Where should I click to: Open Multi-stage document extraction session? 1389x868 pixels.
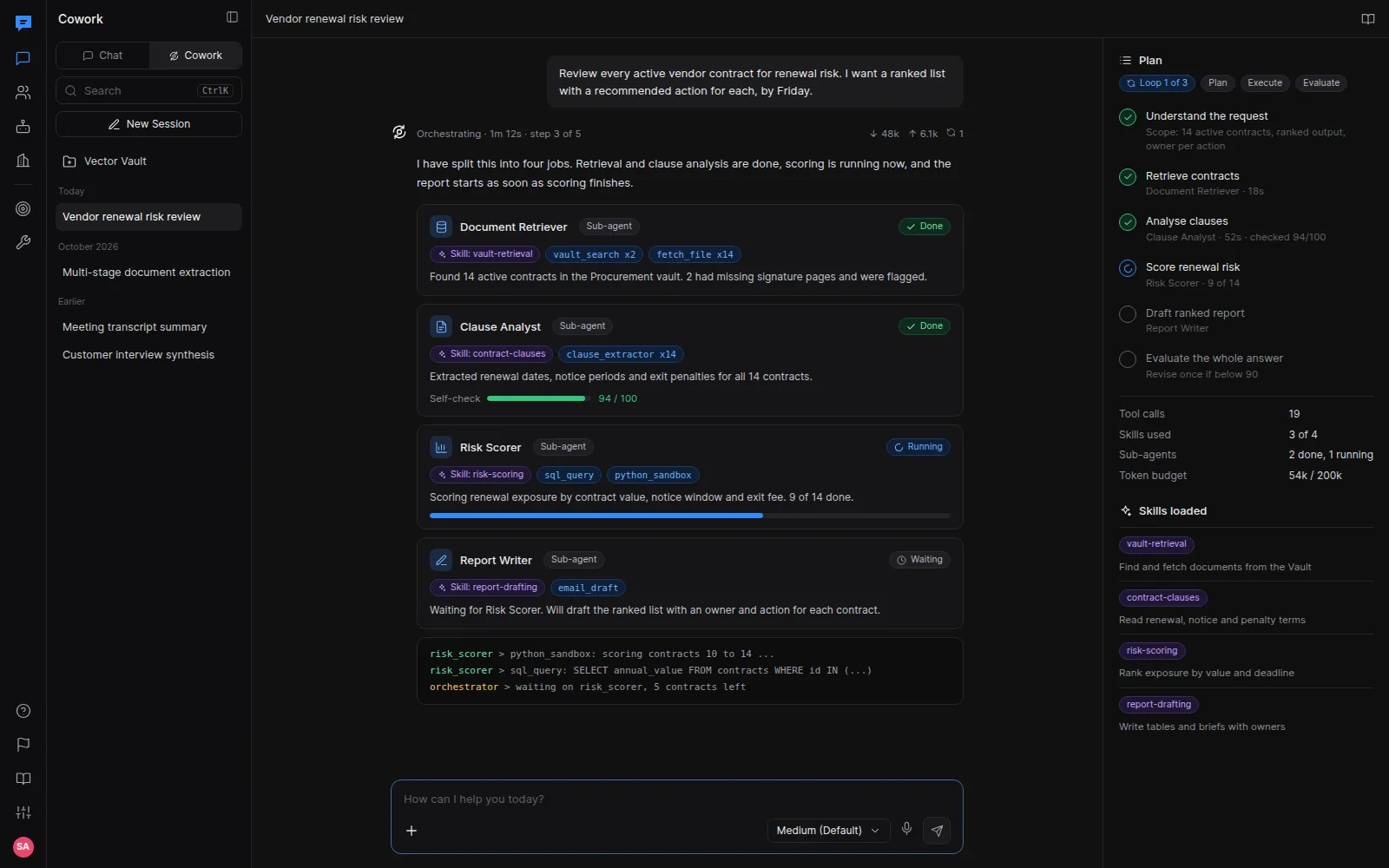pos(148,273)
